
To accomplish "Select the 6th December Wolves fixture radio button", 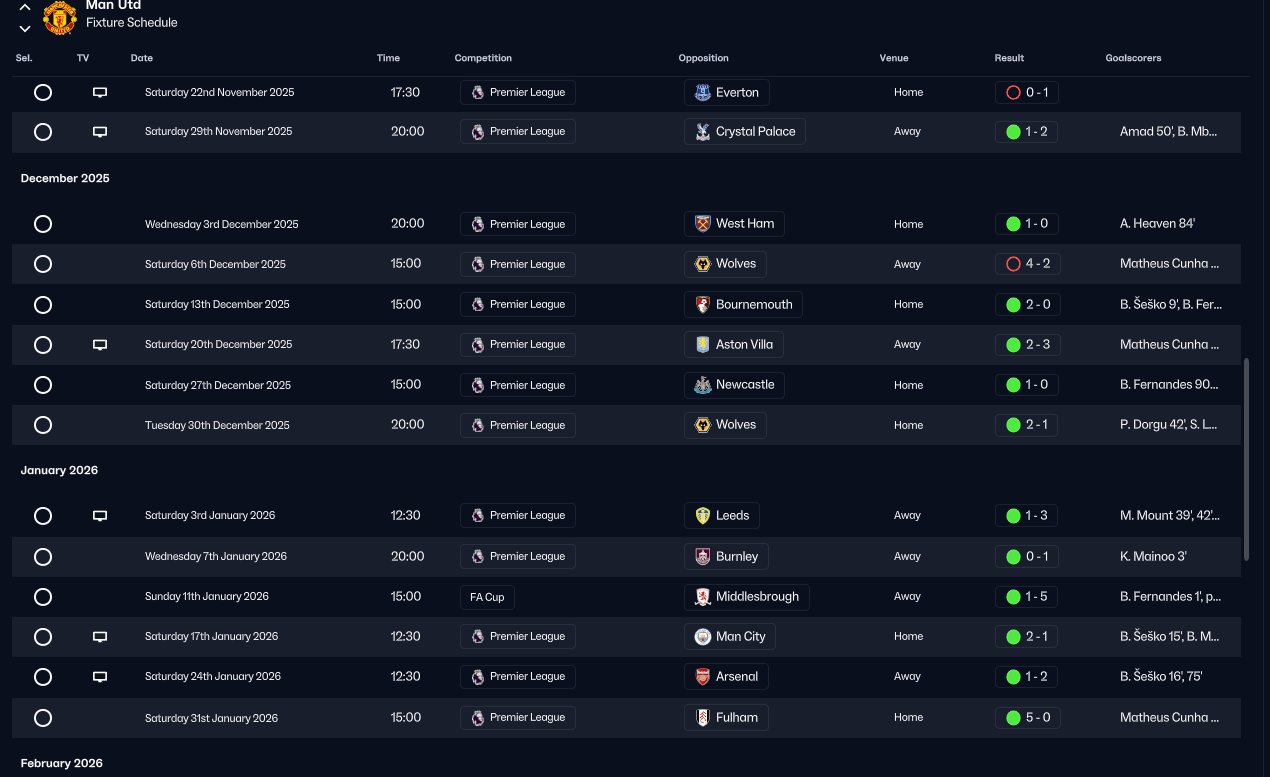I will (x=43, y=265).
